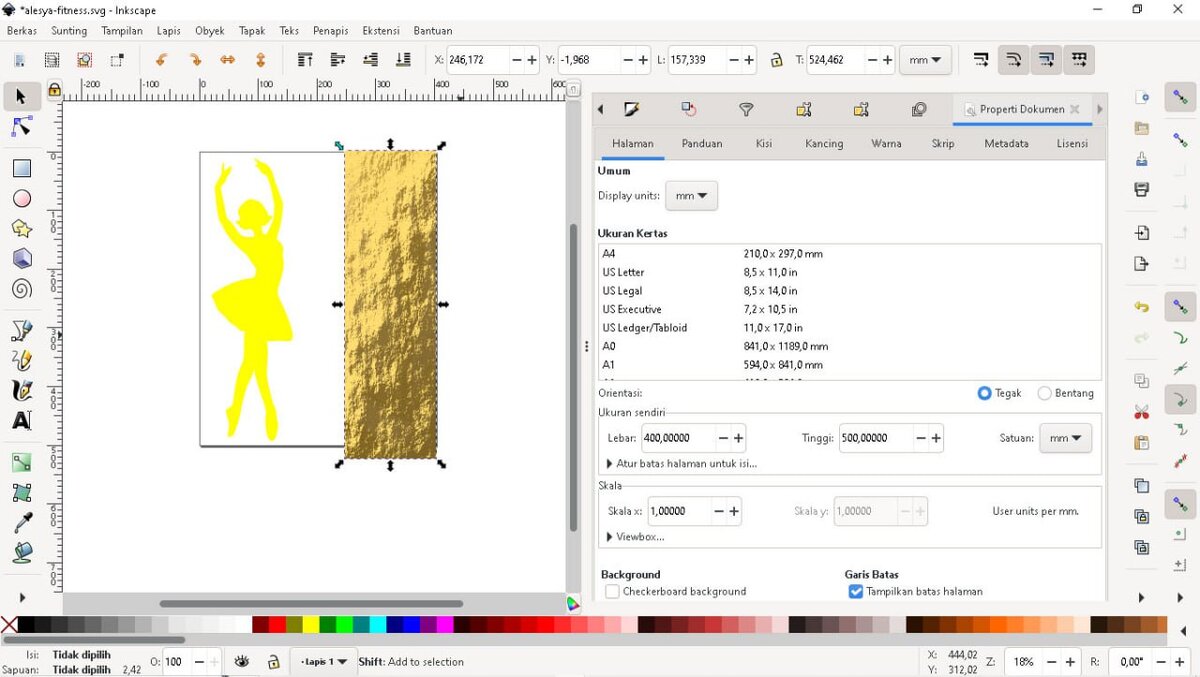Expand hidden tools at toolbox bottom

[x=21, y=597]
